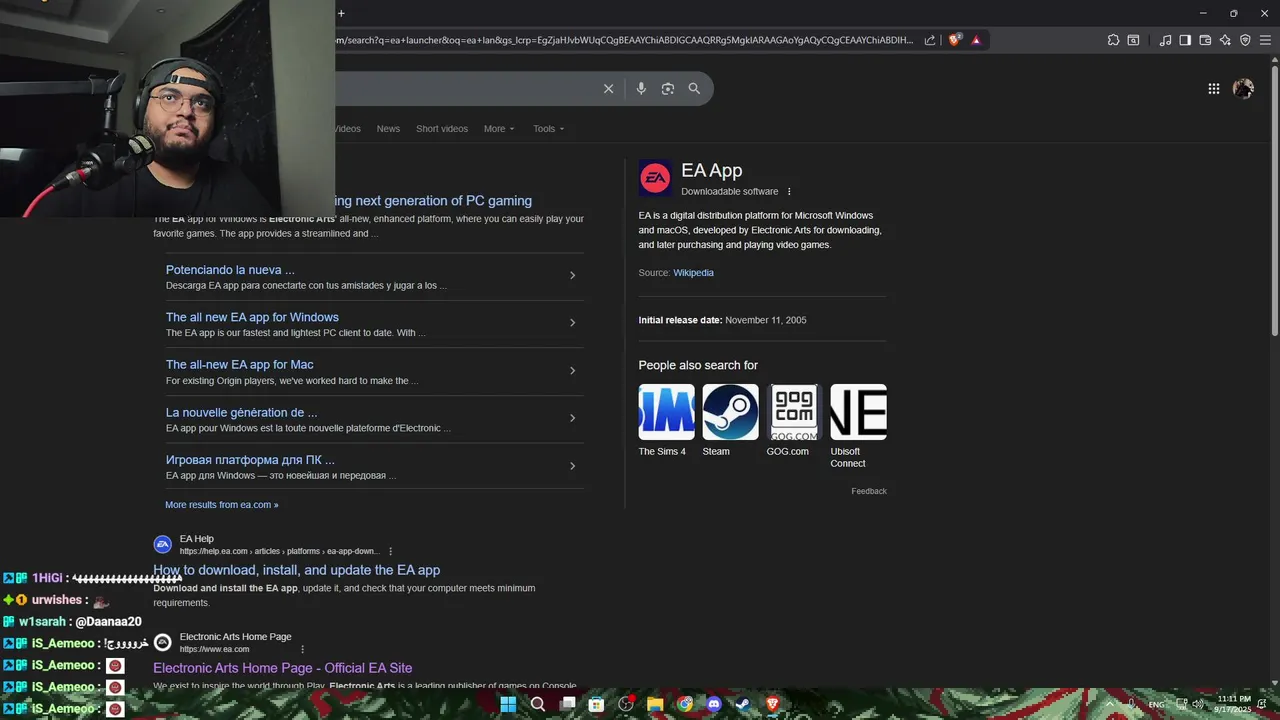Viewport: 1280px width, 720px height.
Task: Open the volume speaker icon in tray
Action: [x=1198, y=704]
